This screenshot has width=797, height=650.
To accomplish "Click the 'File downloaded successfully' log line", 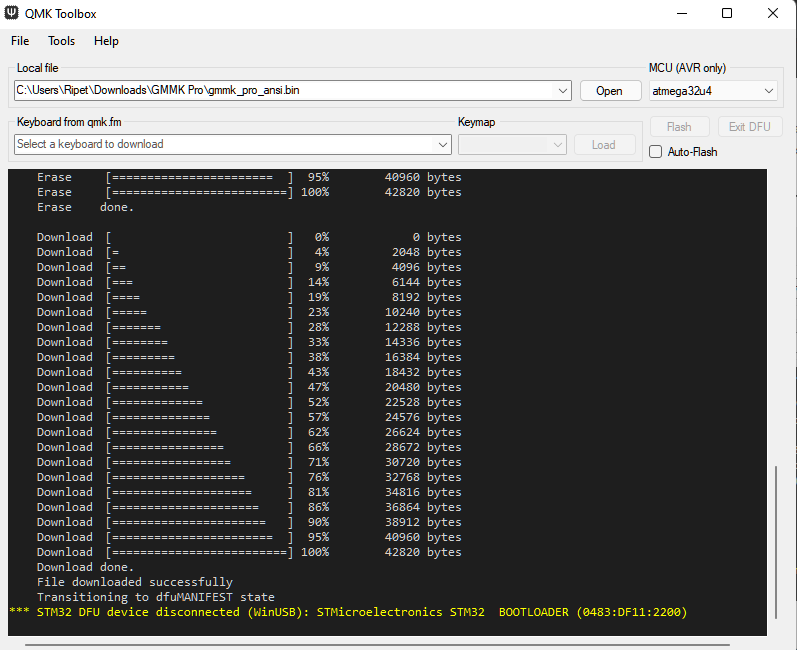I will point(135,582).
